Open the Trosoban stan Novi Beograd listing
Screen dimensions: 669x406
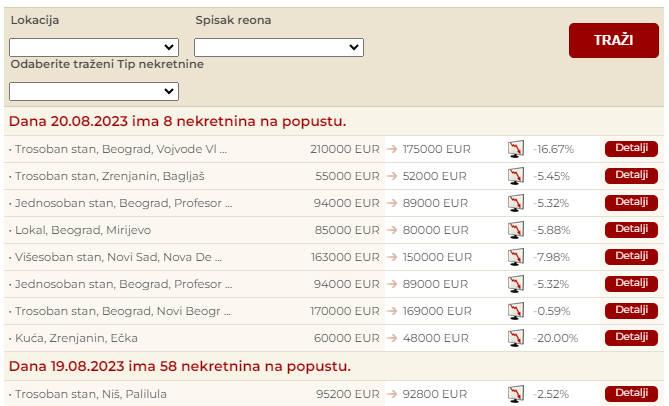tap(119, 311)
